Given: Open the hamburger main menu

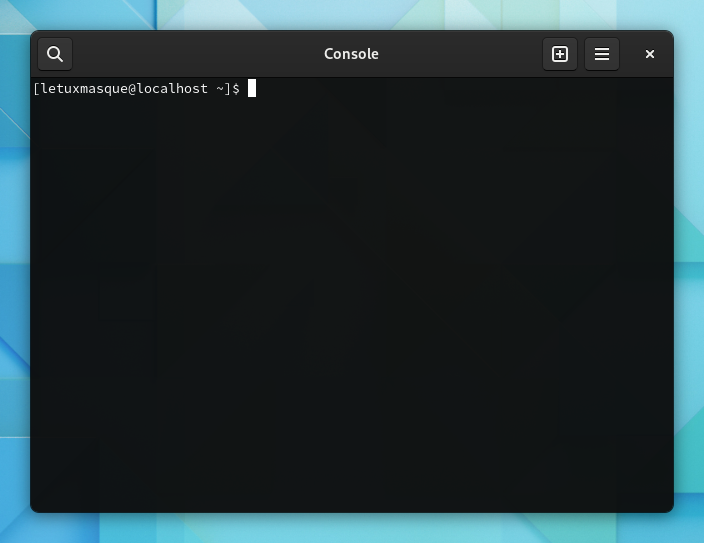Looking at the screenshot, I should tap(602, 54).
